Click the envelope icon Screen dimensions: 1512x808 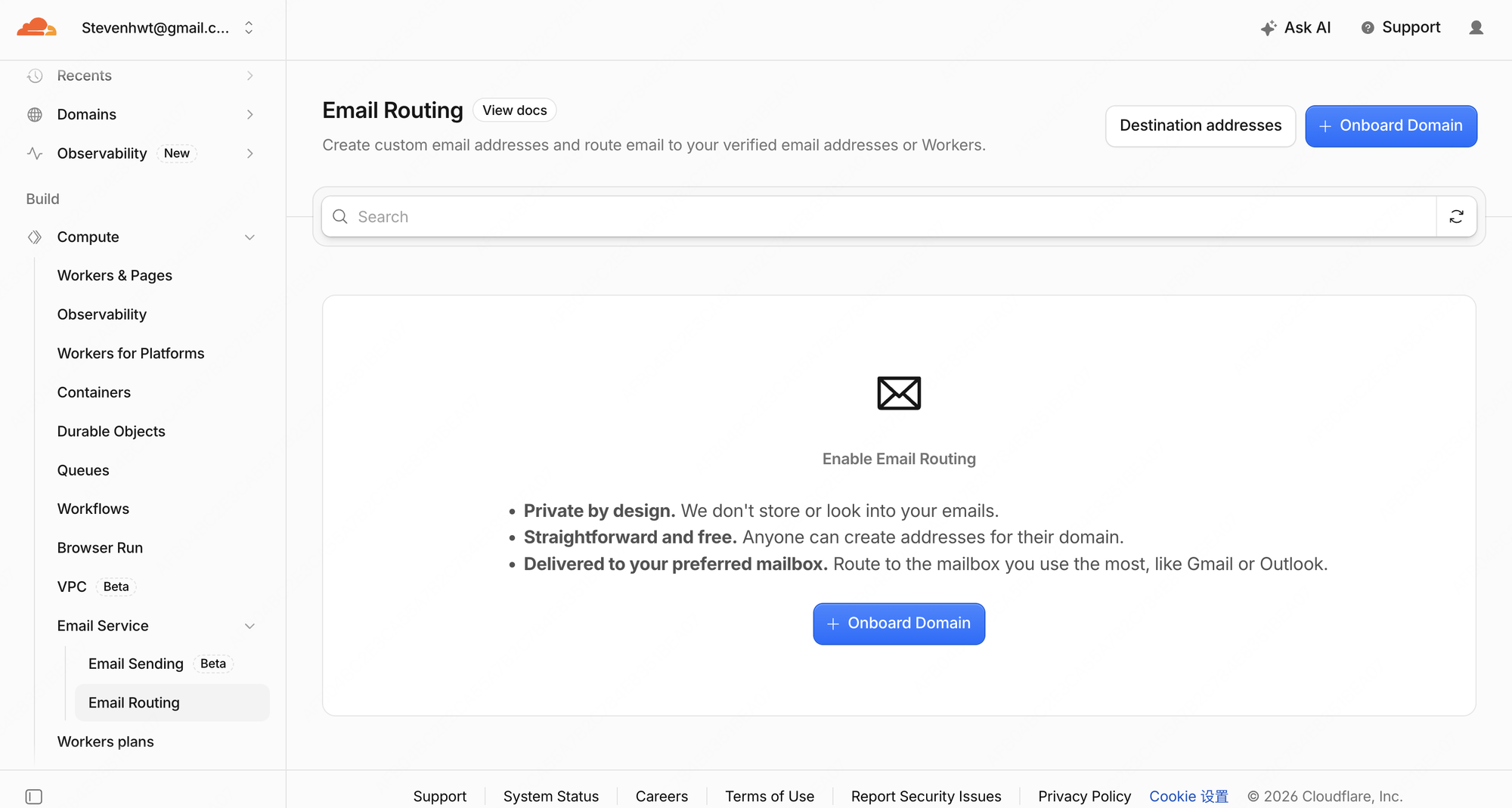coord(899,393)
